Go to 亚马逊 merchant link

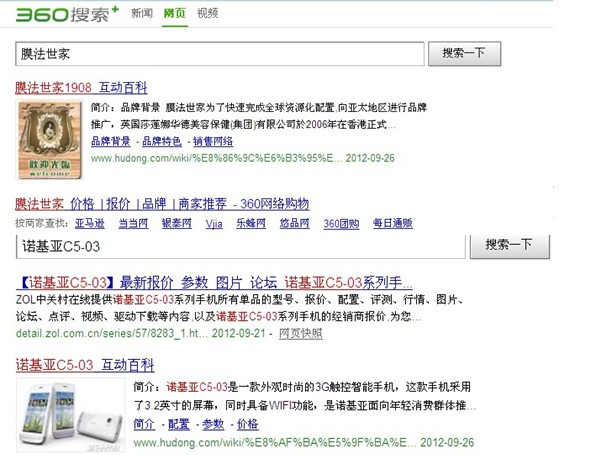pos(90,224)
